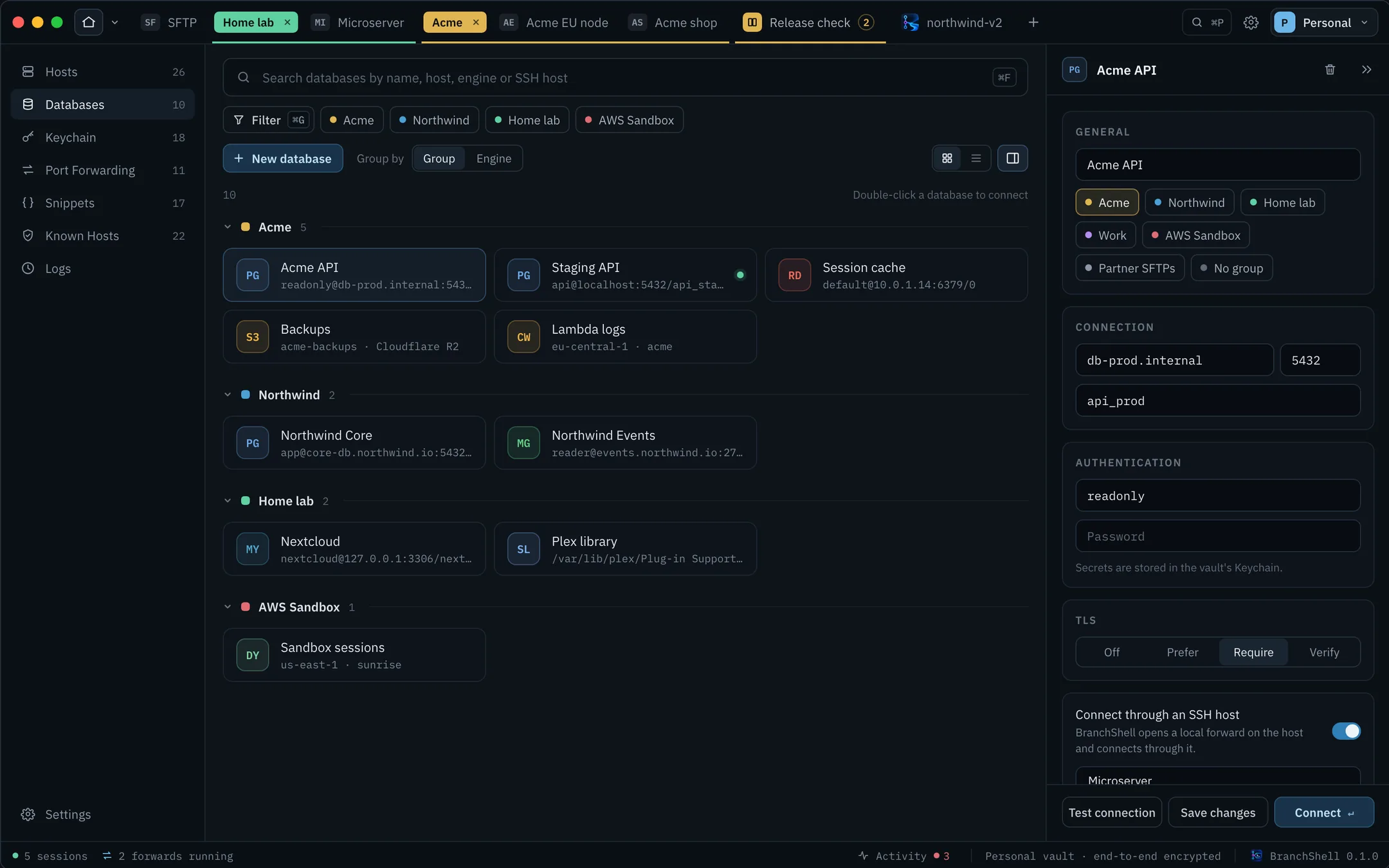Click Save changes button
Viewport: 1389px width, 868px height.
1218,813
